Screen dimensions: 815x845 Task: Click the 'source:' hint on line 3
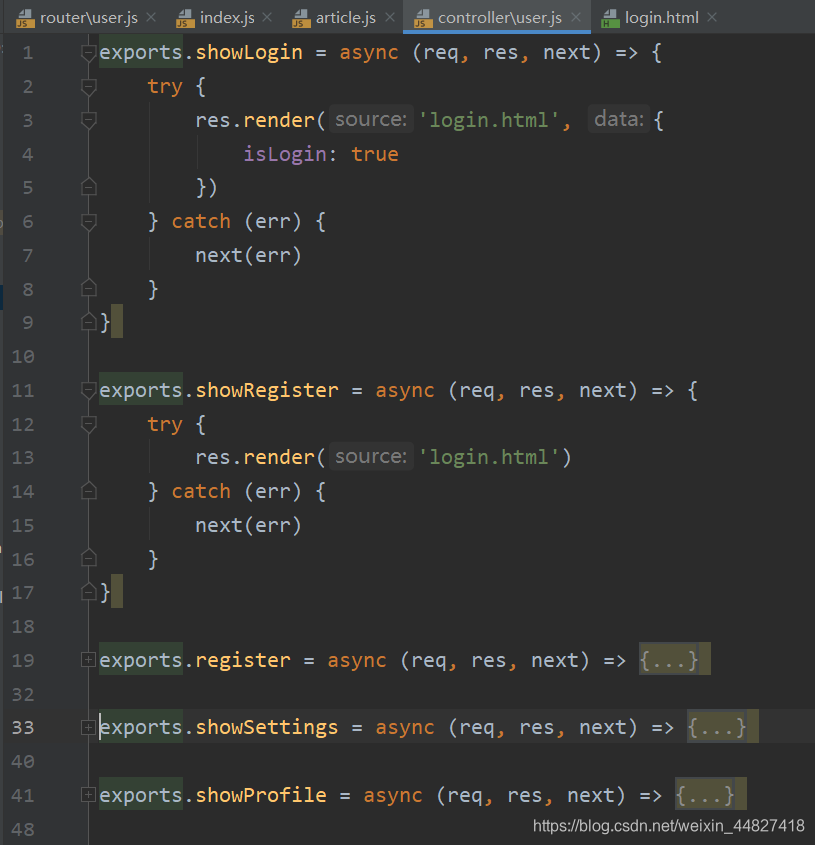pyautogui.click(x=371, y=119)
